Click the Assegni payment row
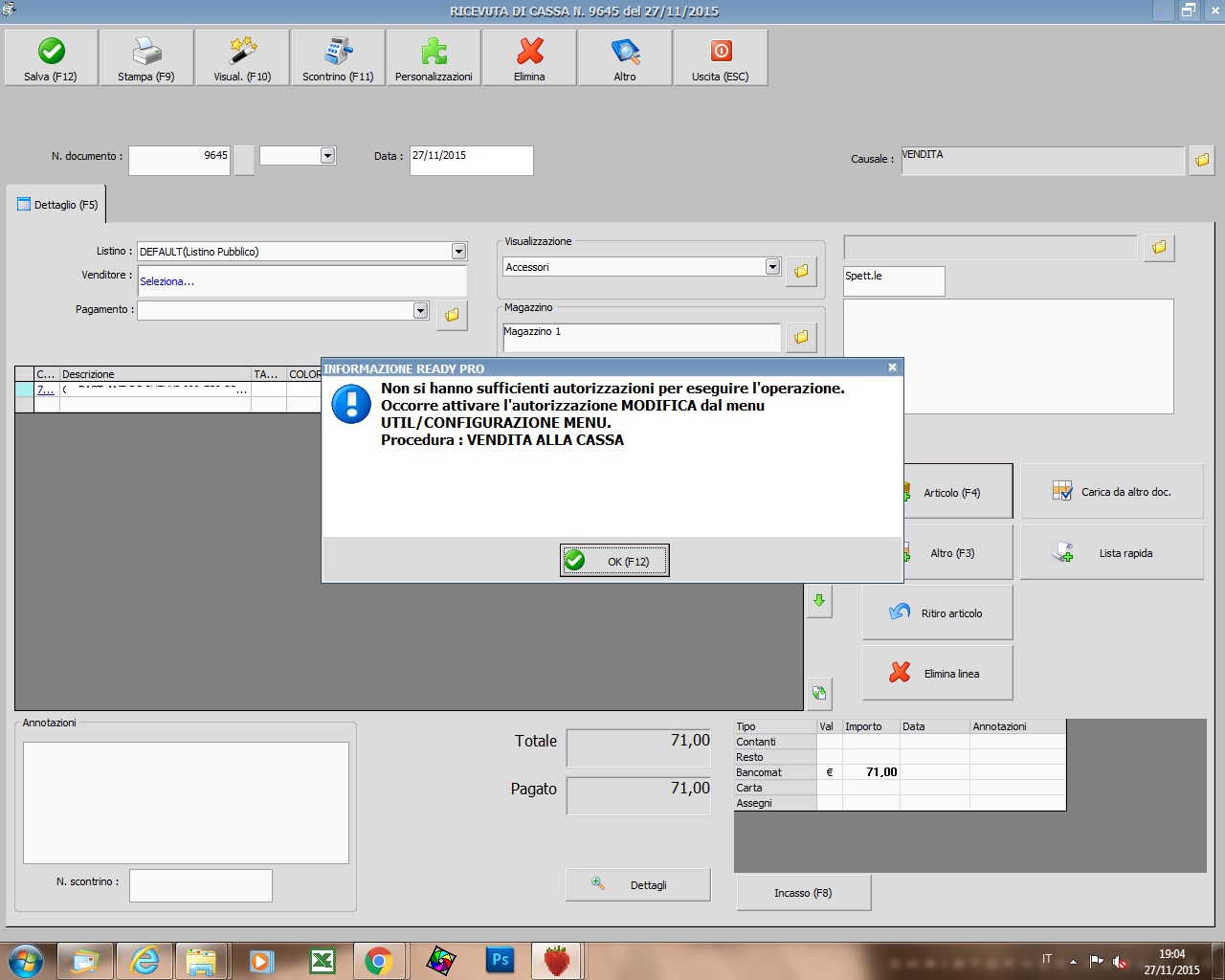Image resolution: width=1225 pixels, height=980 pixels. coord(900,803)
